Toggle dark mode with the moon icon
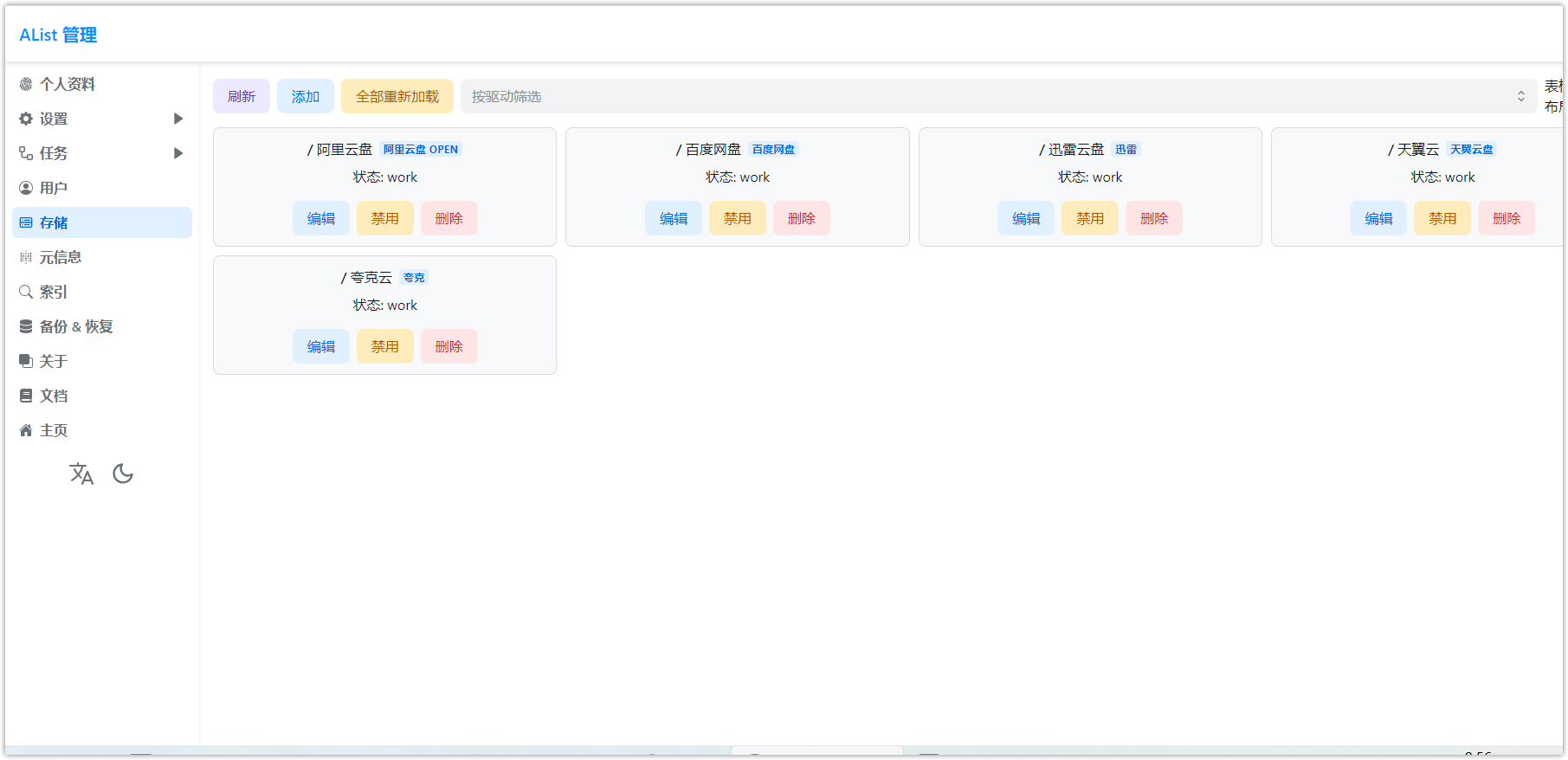The height and width of the screenshot is (760, 1568). pos(123,473)
